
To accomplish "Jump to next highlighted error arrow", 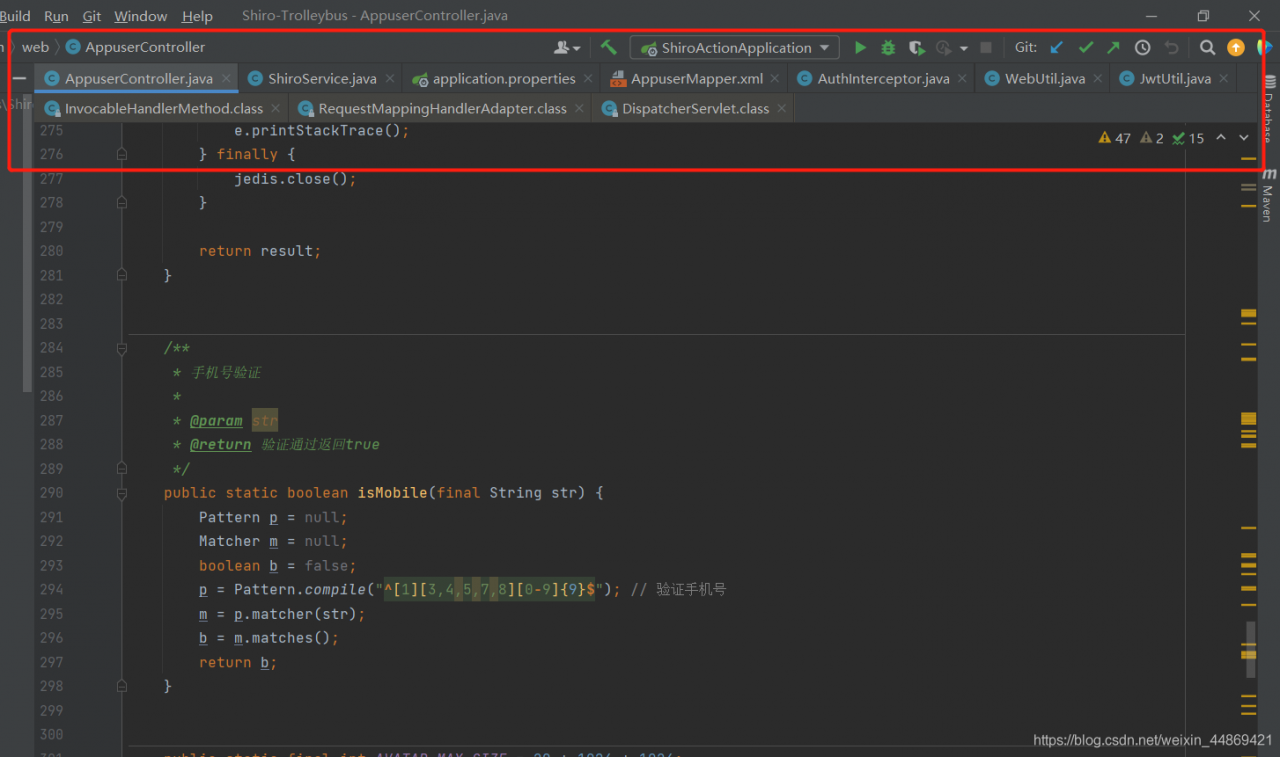I will pyautogui.click(x=1244, y=138).
